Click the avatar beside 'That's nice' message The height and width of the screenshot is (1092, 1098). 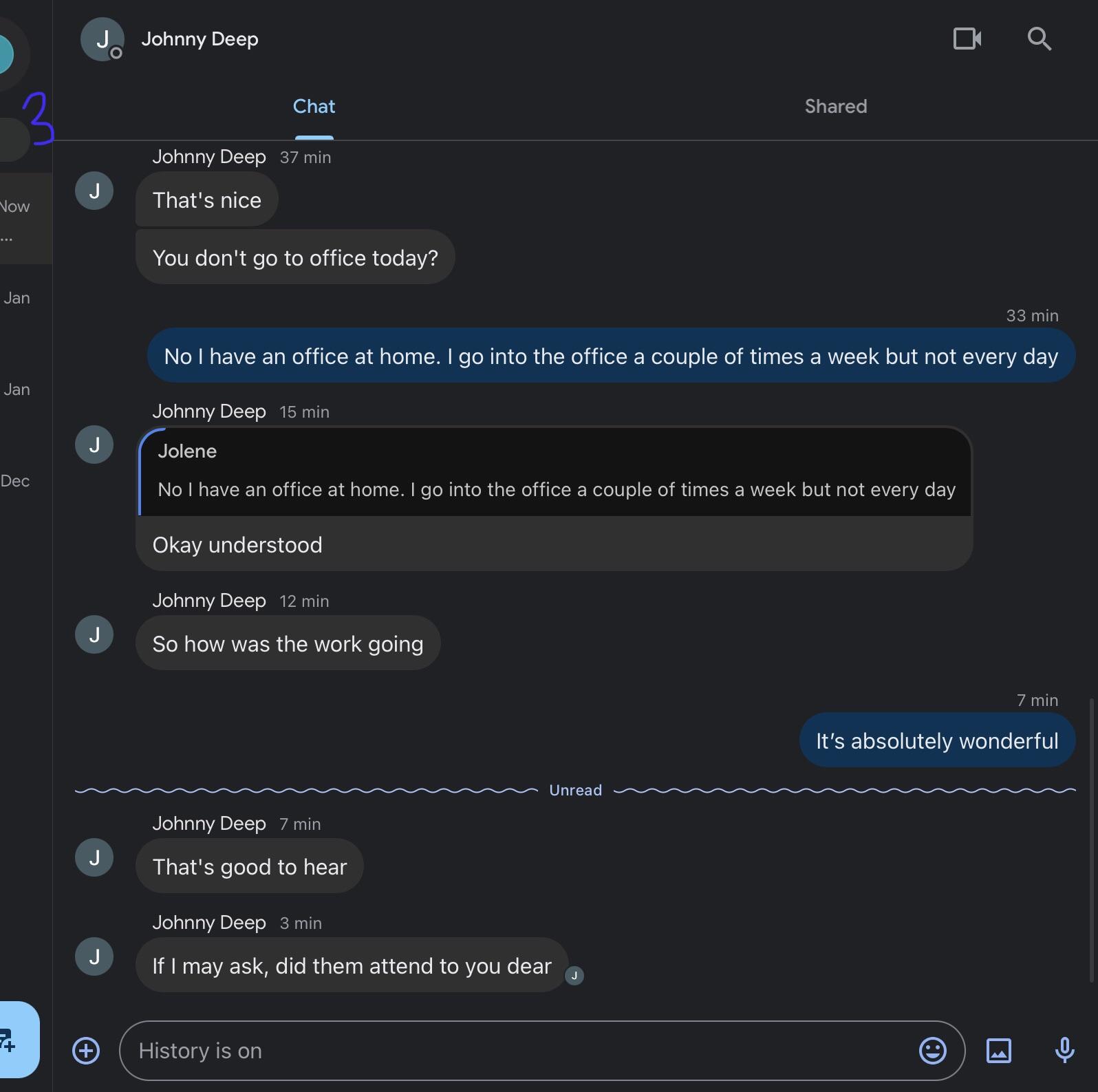(94, 191)
